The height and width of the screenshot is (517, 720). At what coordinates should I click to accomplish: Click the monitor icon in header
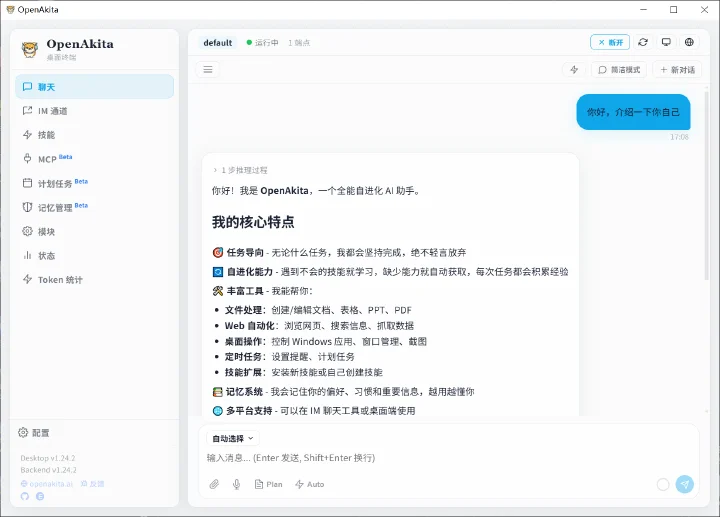[666, 42]
